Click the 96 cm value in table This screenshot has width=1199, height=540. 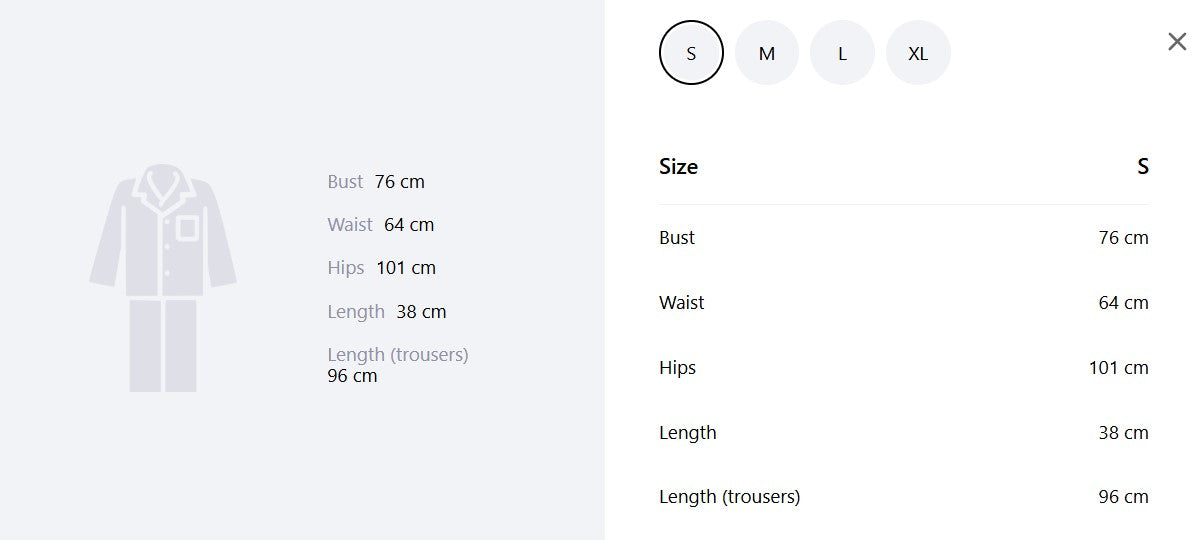(x=1123, y=497)
